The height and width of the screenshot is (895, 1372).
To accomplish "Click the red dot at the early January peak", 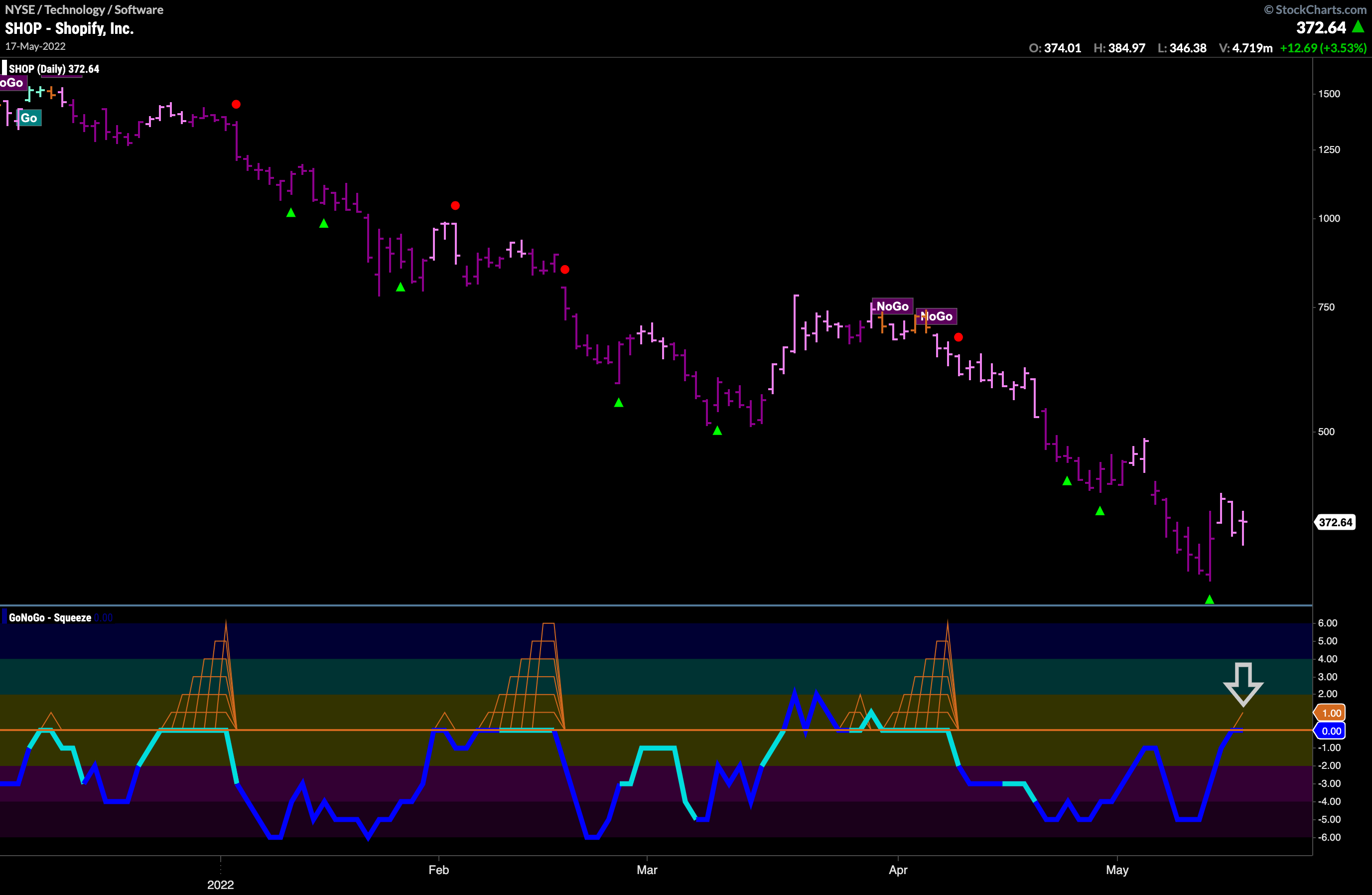I will [x=236, y=104].
